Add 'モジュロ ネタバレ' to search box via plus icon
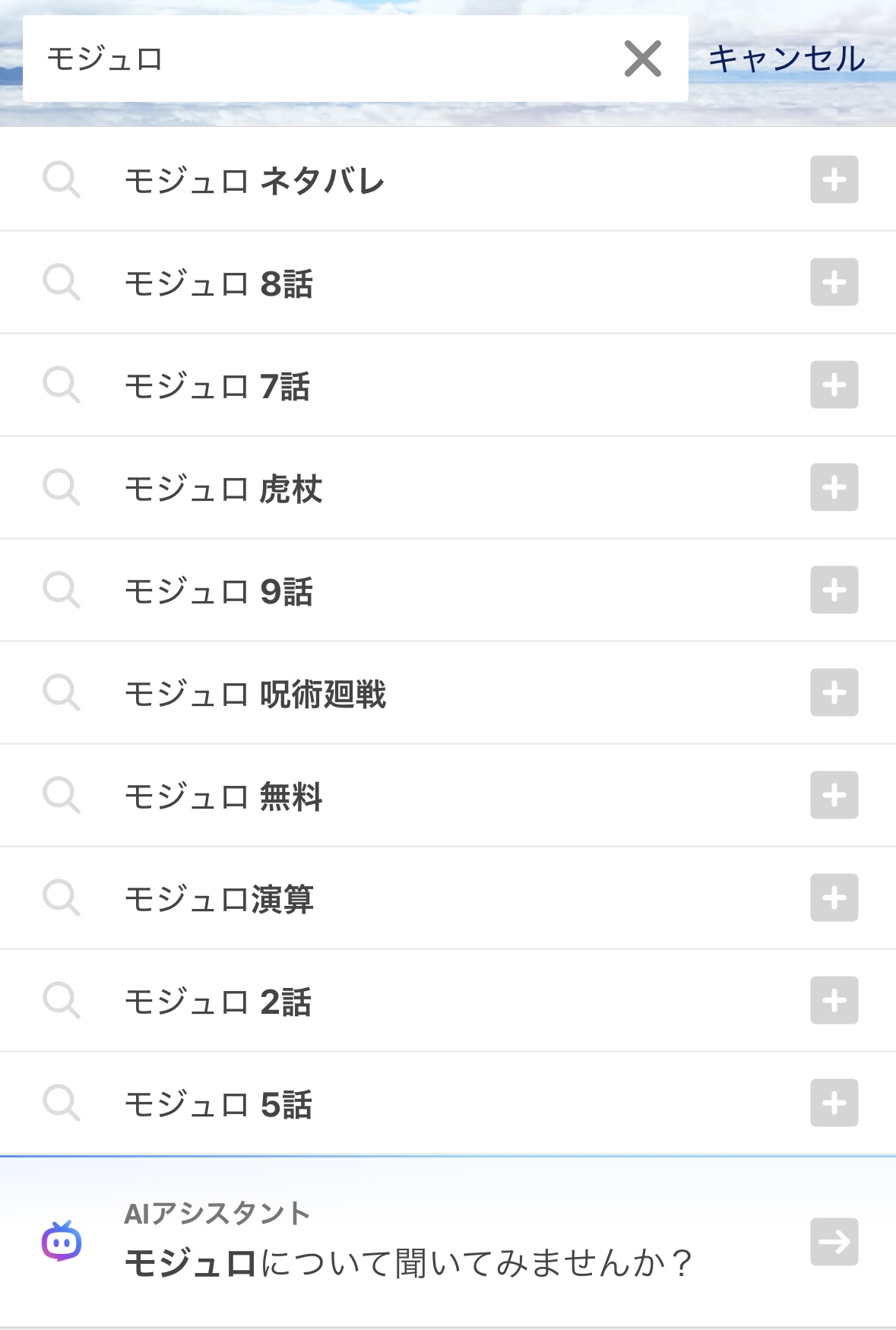The width and height of the screenshot is (896, 1330). [834, 180]
